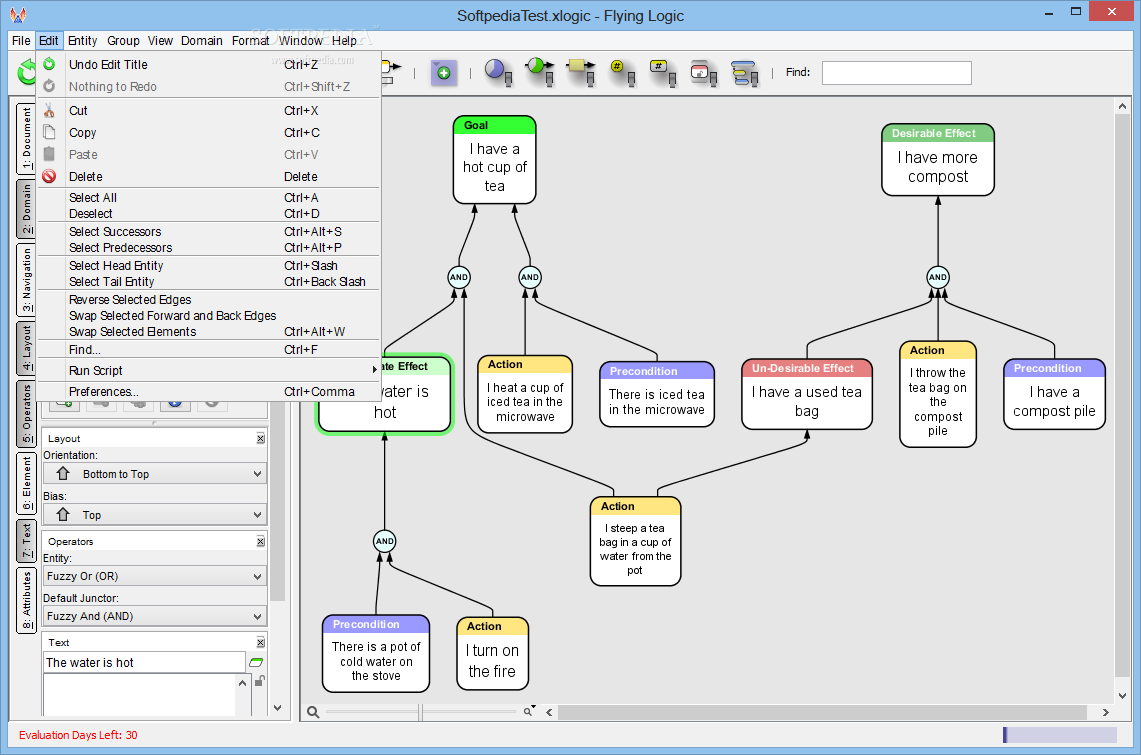The width and height of the screenshot is (1141, 755).
Task: Toggle the 3: Navigation side tab
Action: (26, 280)
